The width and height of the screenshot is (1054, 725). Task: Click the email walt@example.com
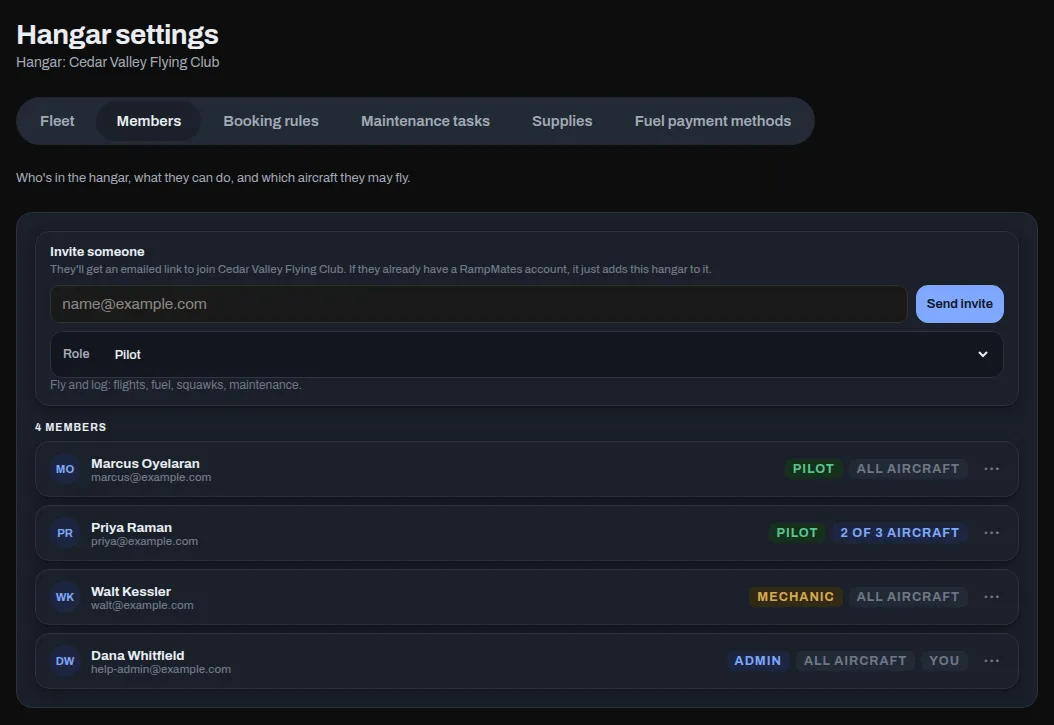143,605
